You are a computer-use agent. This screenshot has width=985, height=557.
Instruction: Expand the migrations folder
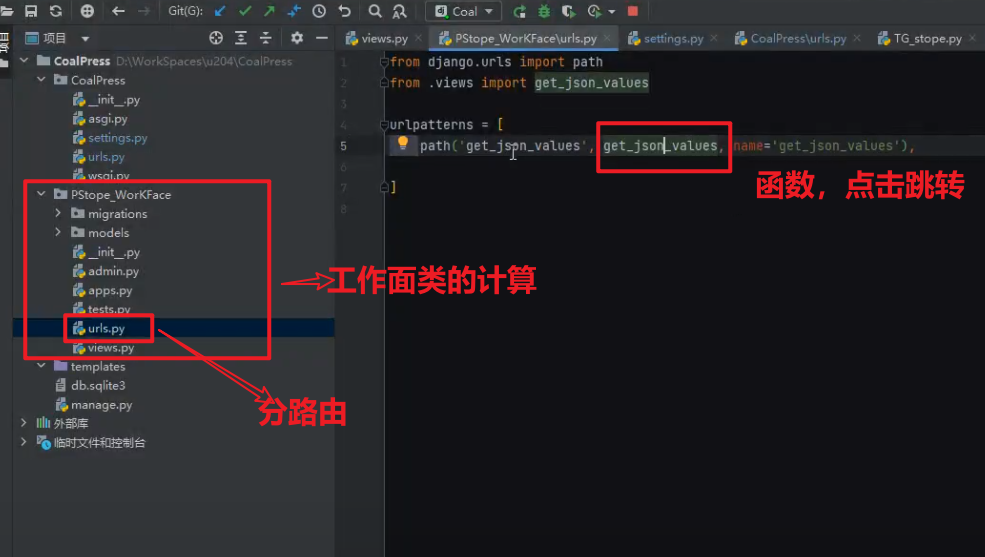58,213
